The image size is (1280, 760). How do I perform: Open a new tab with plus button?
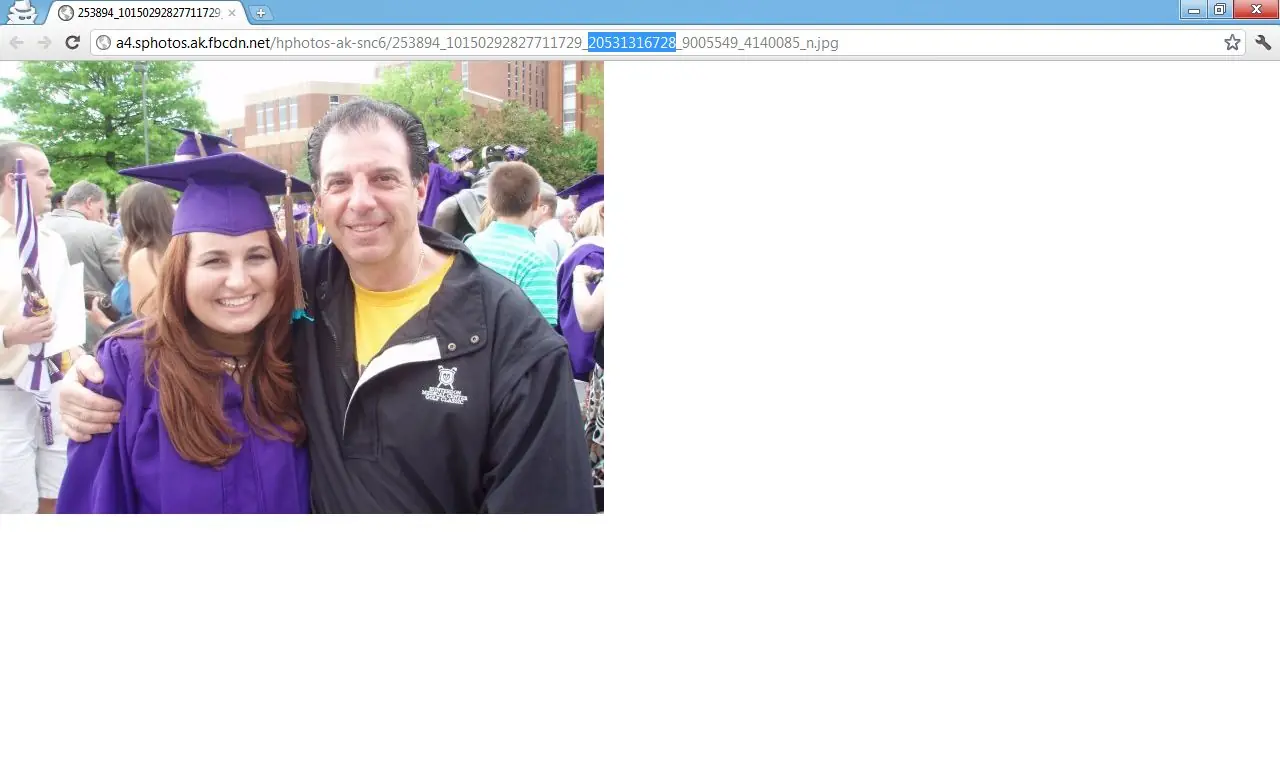coord(261,13)
